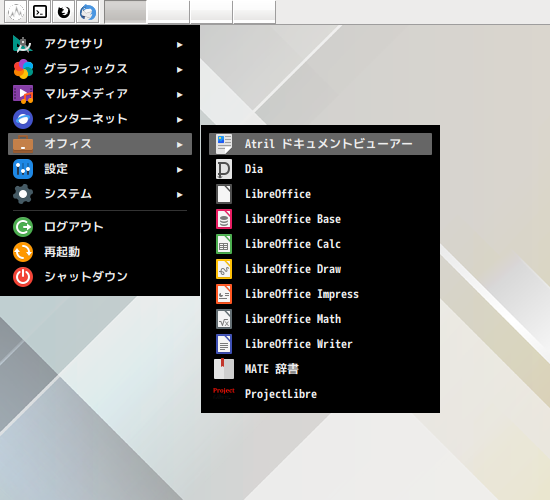This screenshot has width=550, height=500.
Task: Launch LibreOffice Writer
Action: click(x=320, y=344)
